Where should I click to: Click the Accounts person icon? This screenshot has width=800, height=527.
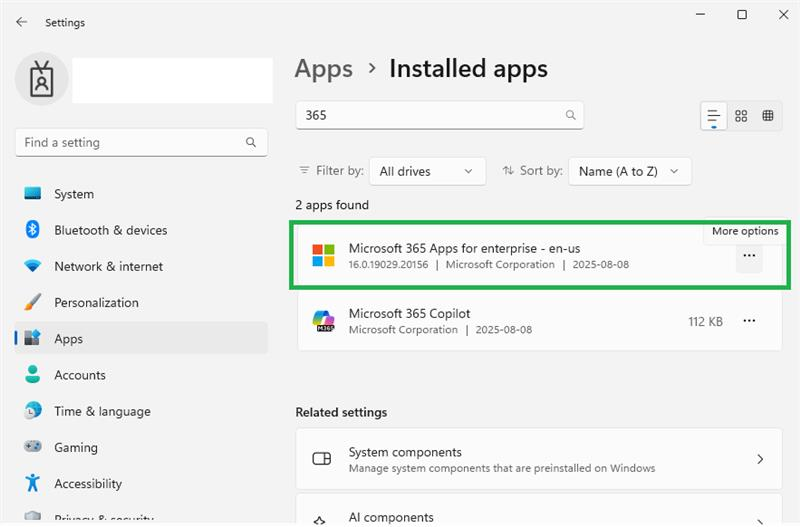tap(33, 374)
